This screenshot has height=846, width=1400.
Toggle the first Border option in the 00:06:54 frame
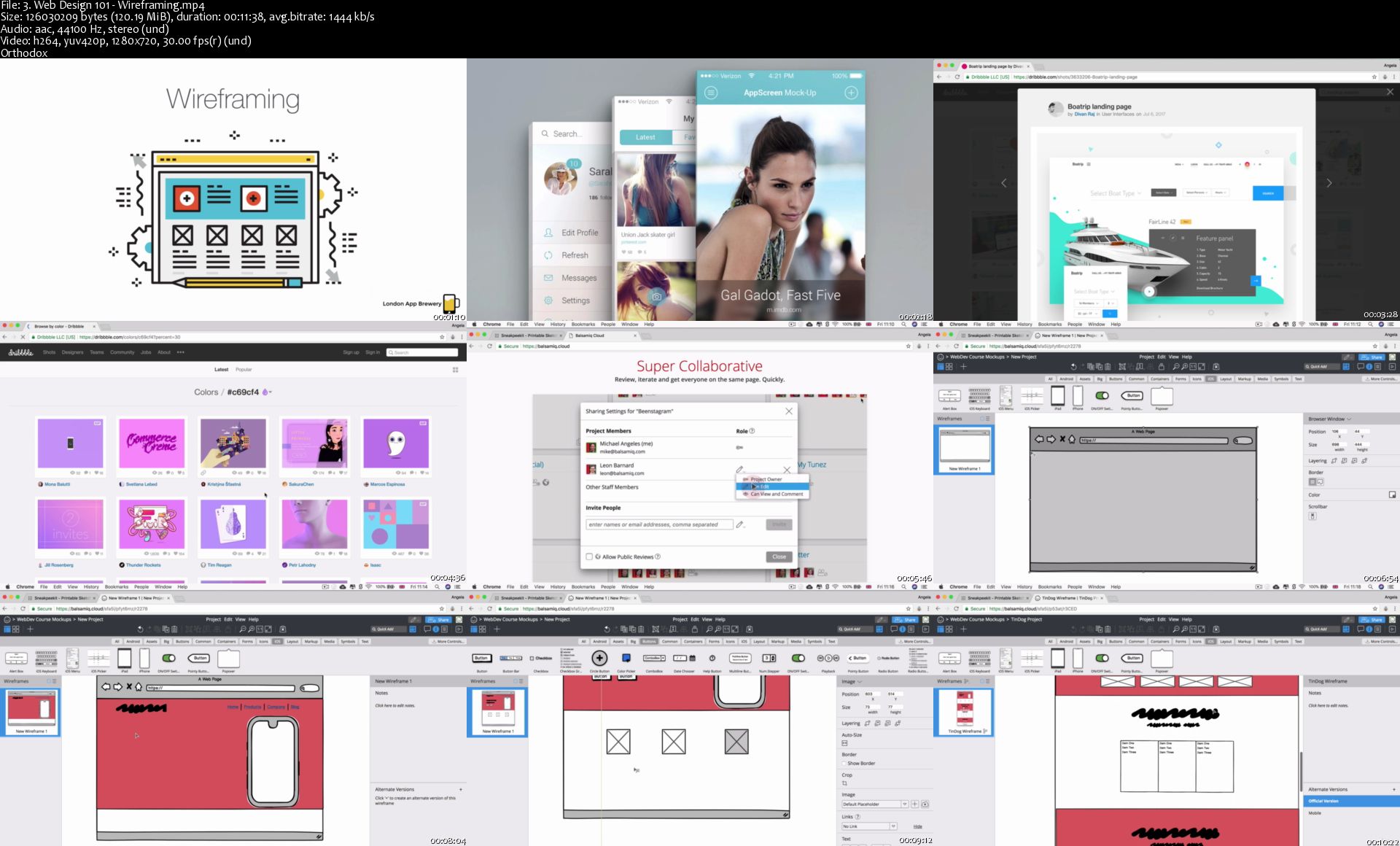(1312, 482)
